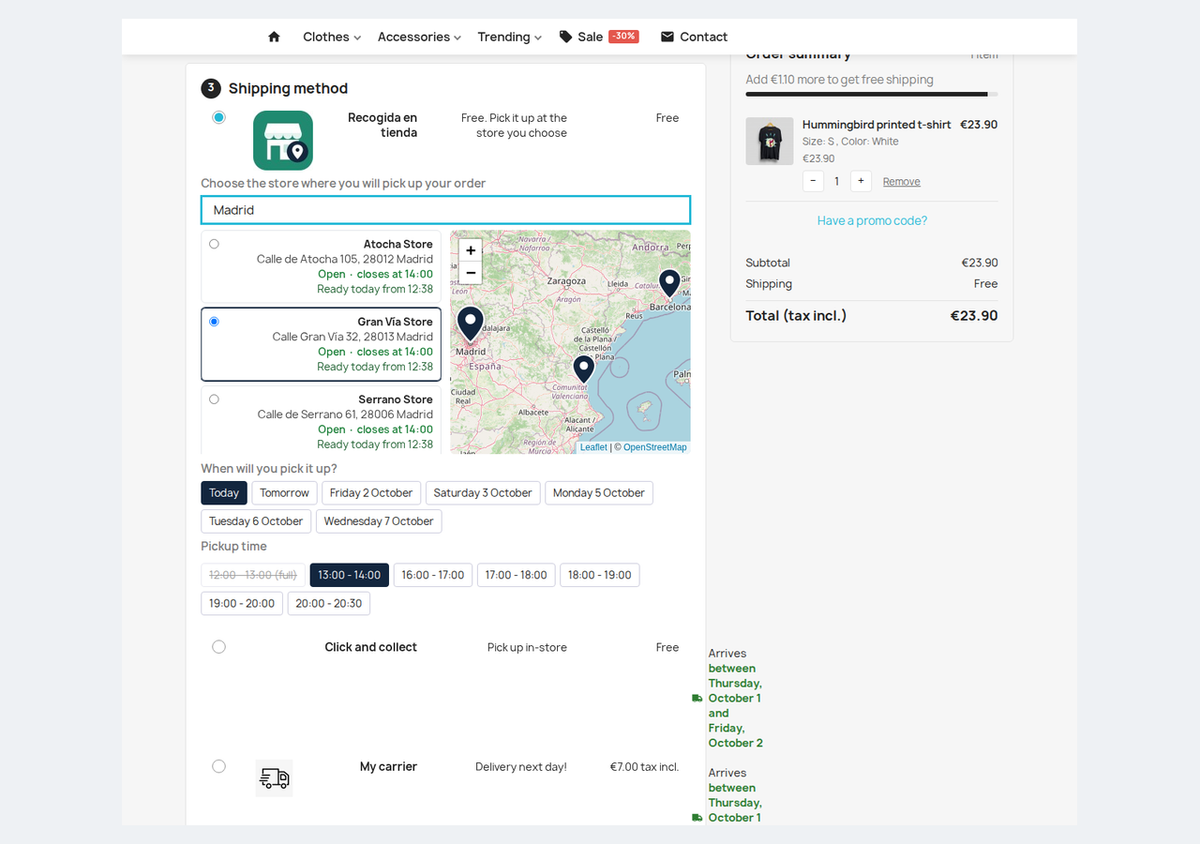Image resolution: width=1200 pixels, height=844 pixels.
Task: Click the Sale tag icon
Action: [566, 37]
